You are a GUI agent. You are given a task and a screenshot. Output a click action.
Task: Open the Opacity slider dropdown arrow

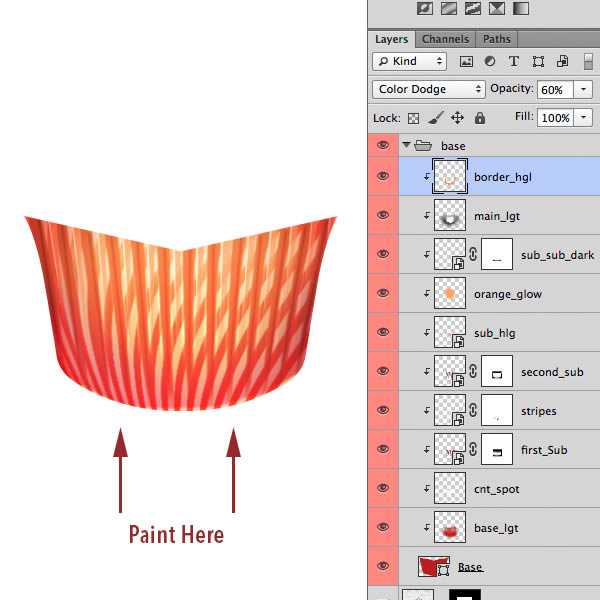click(x=584, y=90)
